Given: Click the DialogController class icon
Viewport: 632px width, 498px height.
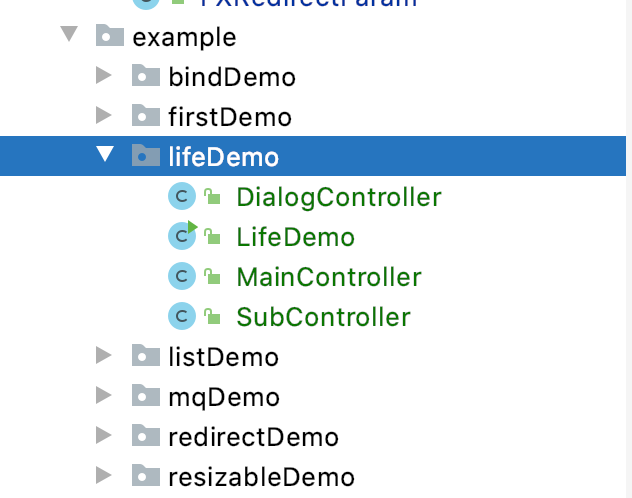Looking at the screenshot, I should click(x=181, y=197).
